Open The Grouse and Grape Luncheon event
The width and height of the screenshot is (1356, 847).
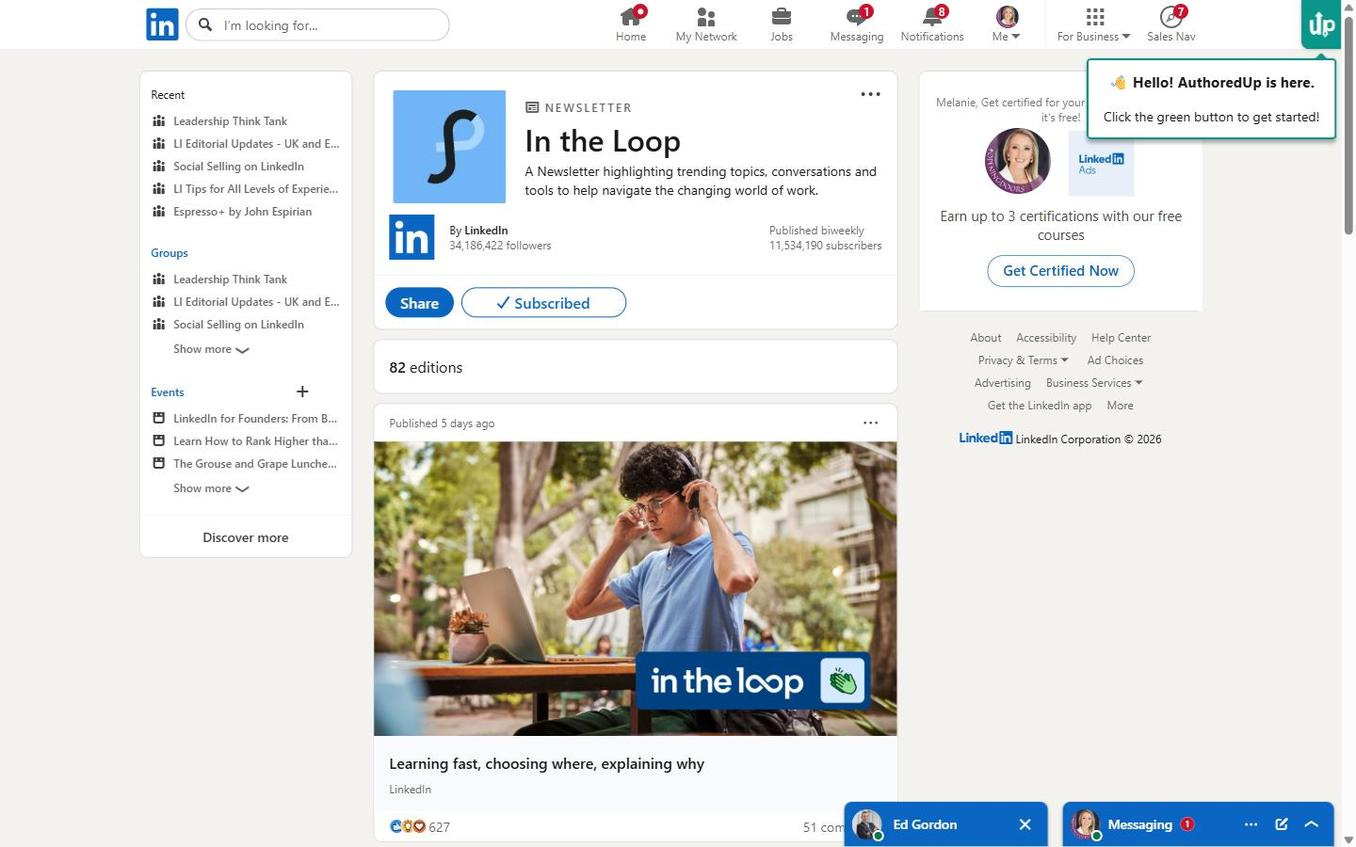pos(255,464)
